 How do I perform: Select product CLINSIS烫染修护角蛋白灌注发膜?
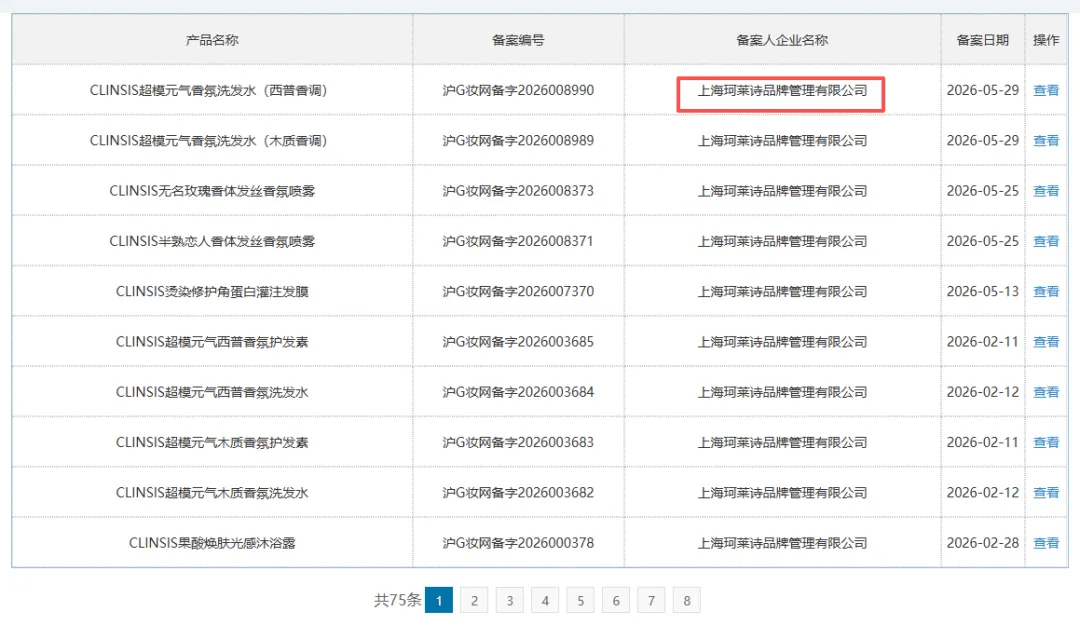tap(212, 291)
